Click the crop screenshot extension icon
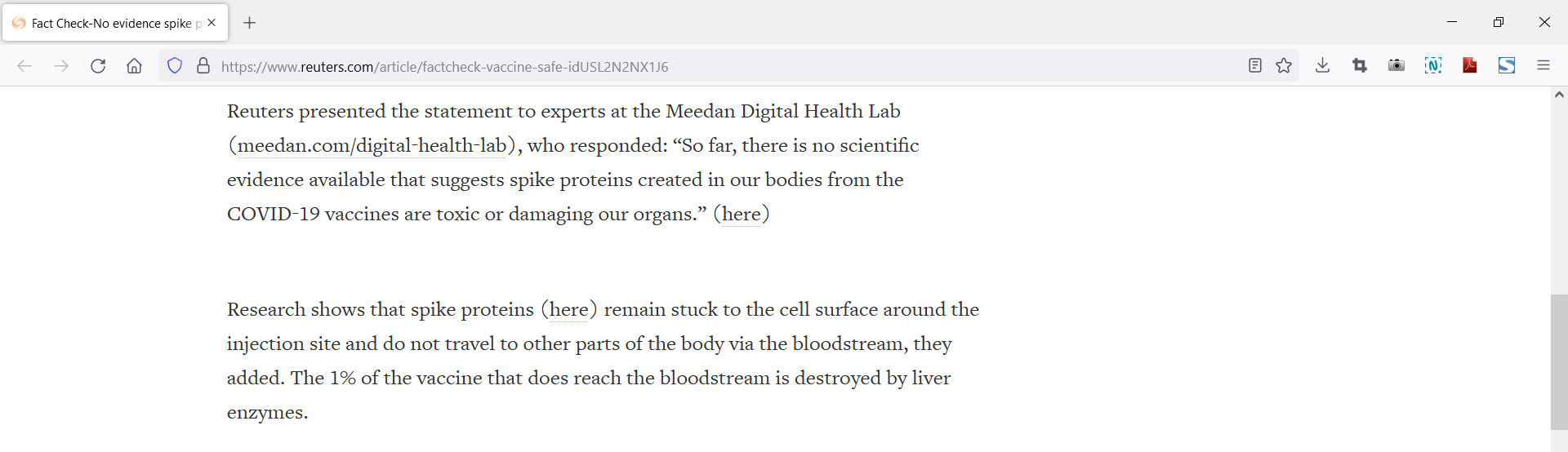The width and height of the screenshot is (1568, 452). pos(1360,66)
